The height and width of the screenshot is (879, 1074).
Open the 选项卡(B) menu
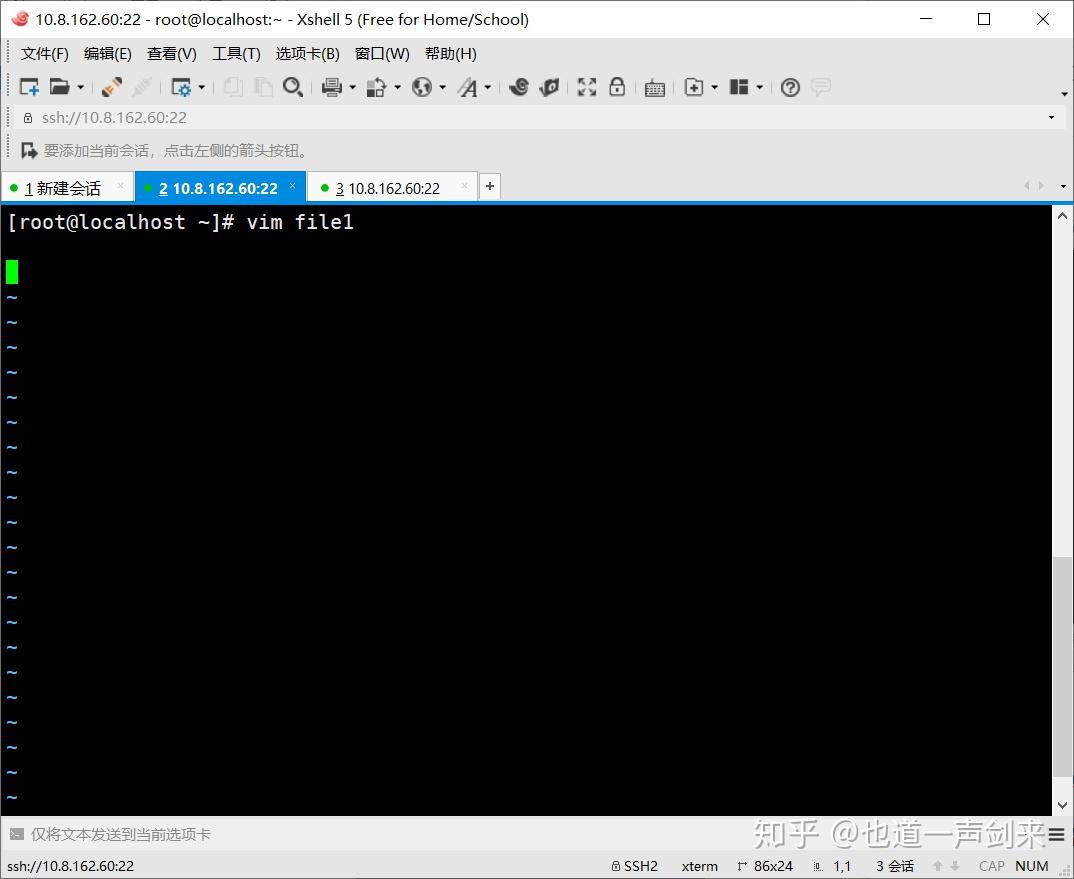pyautogui.click(x=308, y=53)
